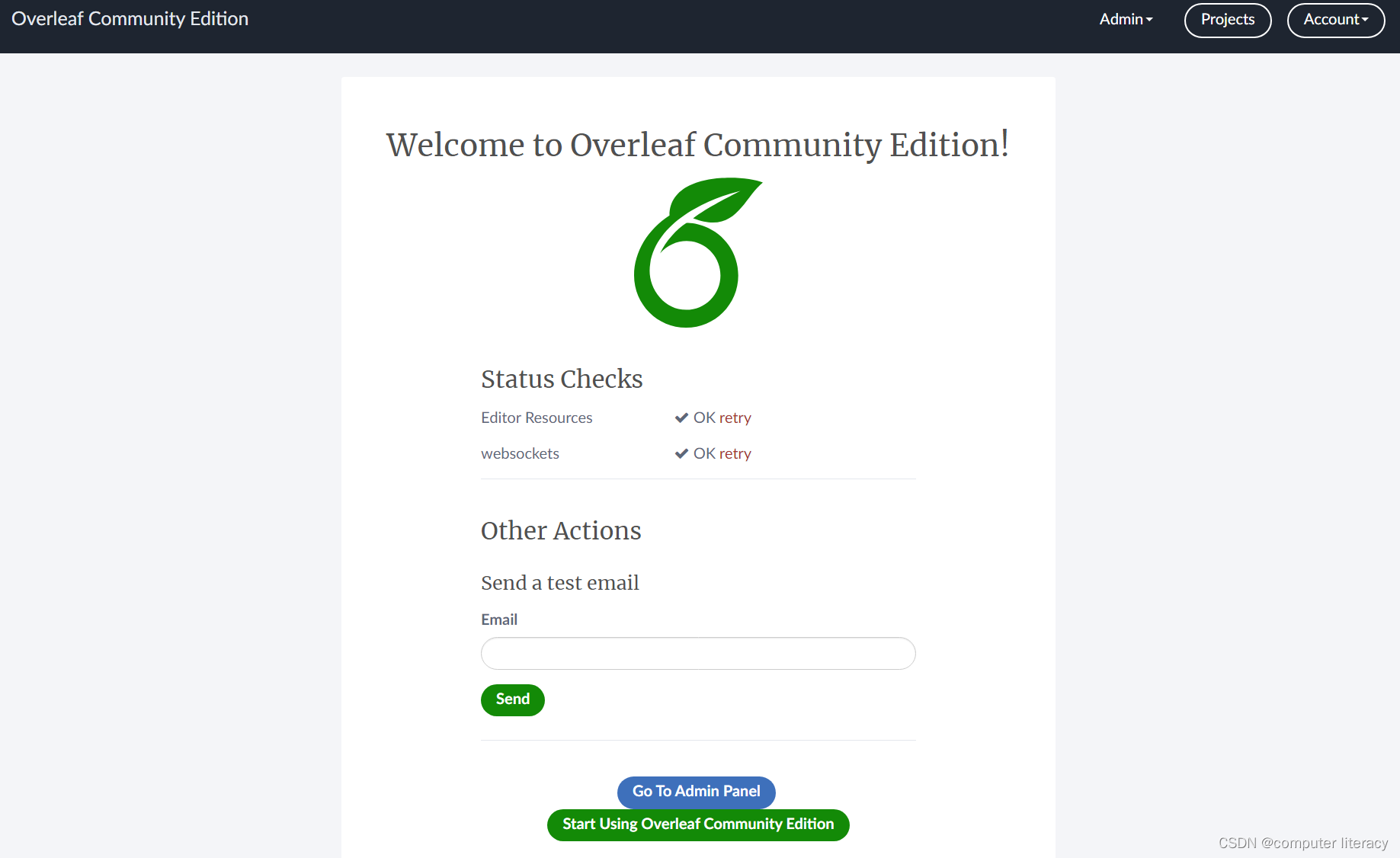The height and width of the screenshot is (858, 1400).
Task: Click the checkmark icon beside Editor Resources
Action: (x=681, y=418)
